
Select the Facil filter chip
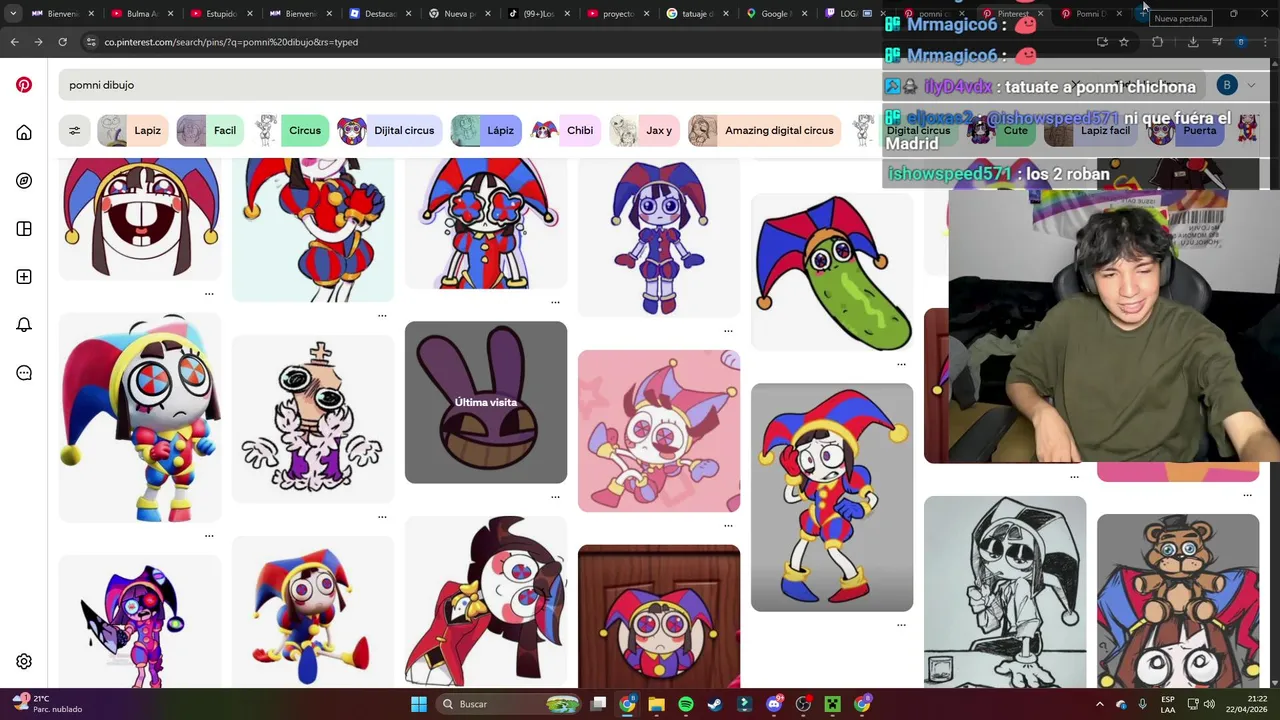[210, 130]
